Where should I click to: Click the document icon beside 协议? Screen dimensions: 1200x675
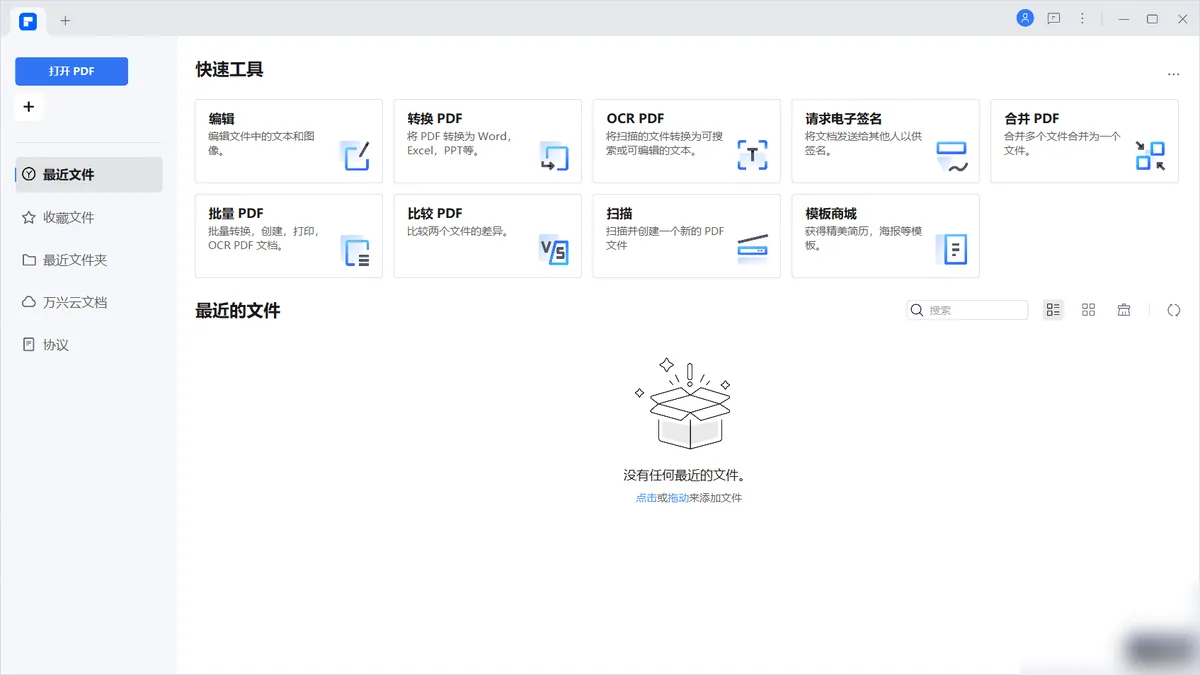click(29, 345)
